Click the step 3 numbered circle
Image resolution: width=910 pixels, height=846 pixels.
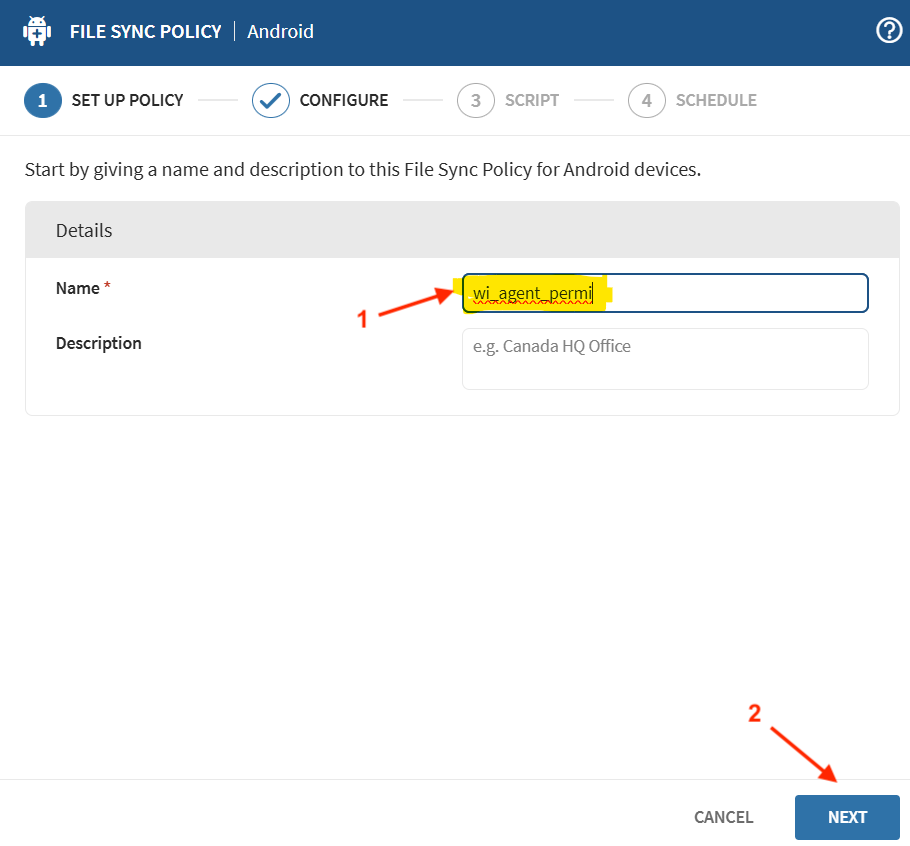(476, 100)
